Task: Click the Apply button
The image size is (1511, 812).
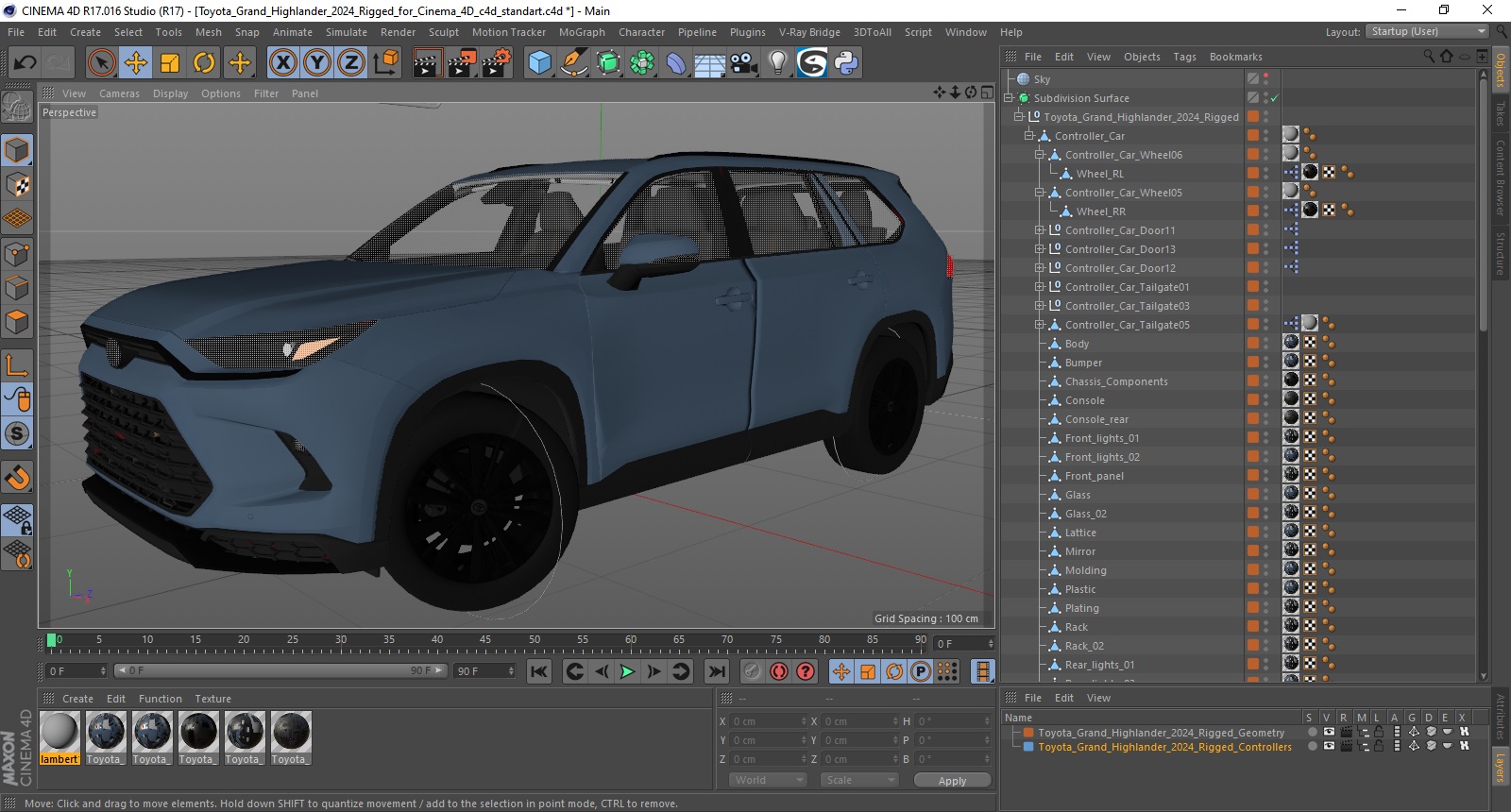Action: tap(952, 781)
